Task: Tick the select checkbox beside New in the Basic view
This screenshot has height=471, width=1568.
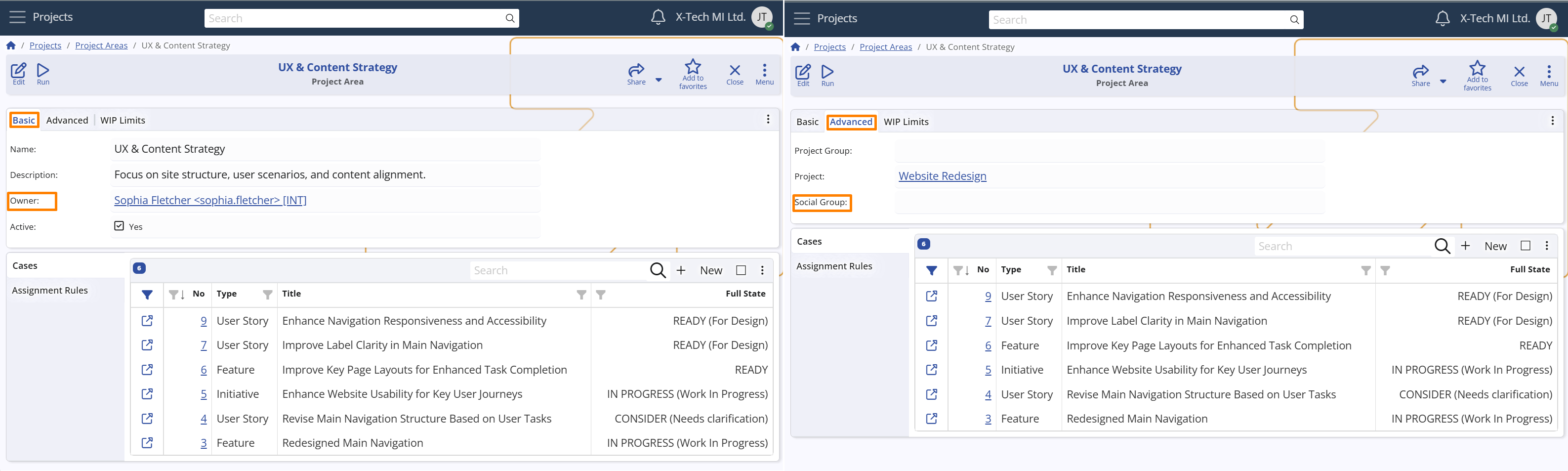Action: pos(741,270)
